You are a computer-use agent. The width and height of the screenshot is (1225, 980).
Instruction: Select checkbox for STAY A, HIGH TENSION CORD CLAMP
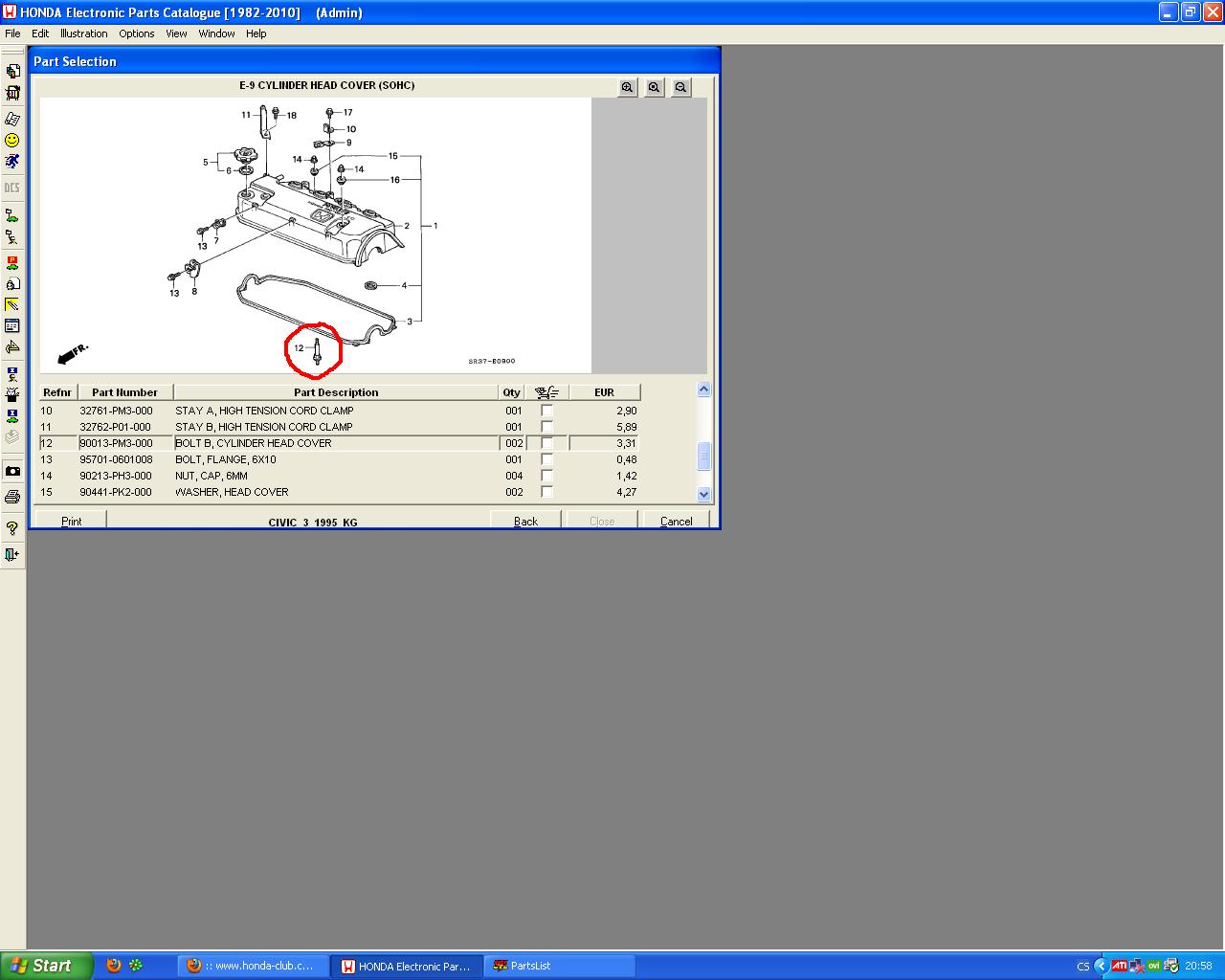coord(546,411)
